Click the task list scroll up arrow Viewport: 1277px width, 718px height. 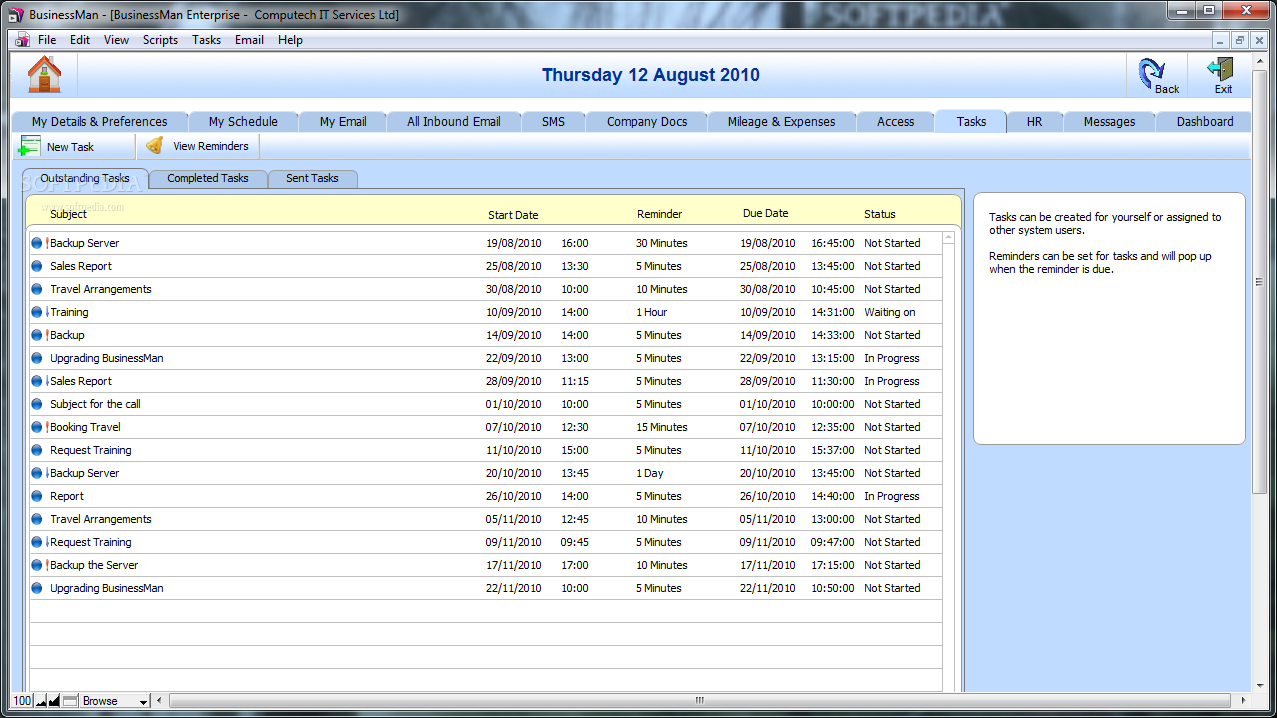coord(948,239)
